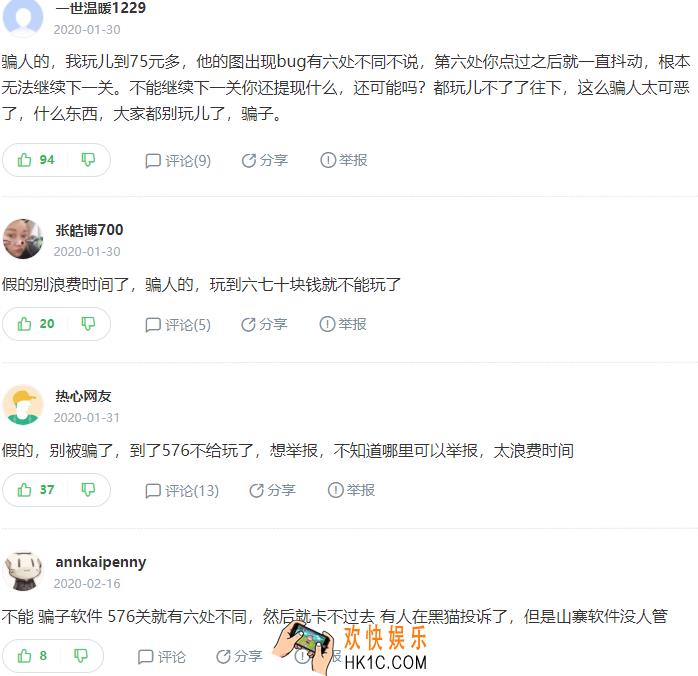Report 张皓博700's review
This screenshot has width=698, height=676.
click(343, 324)
